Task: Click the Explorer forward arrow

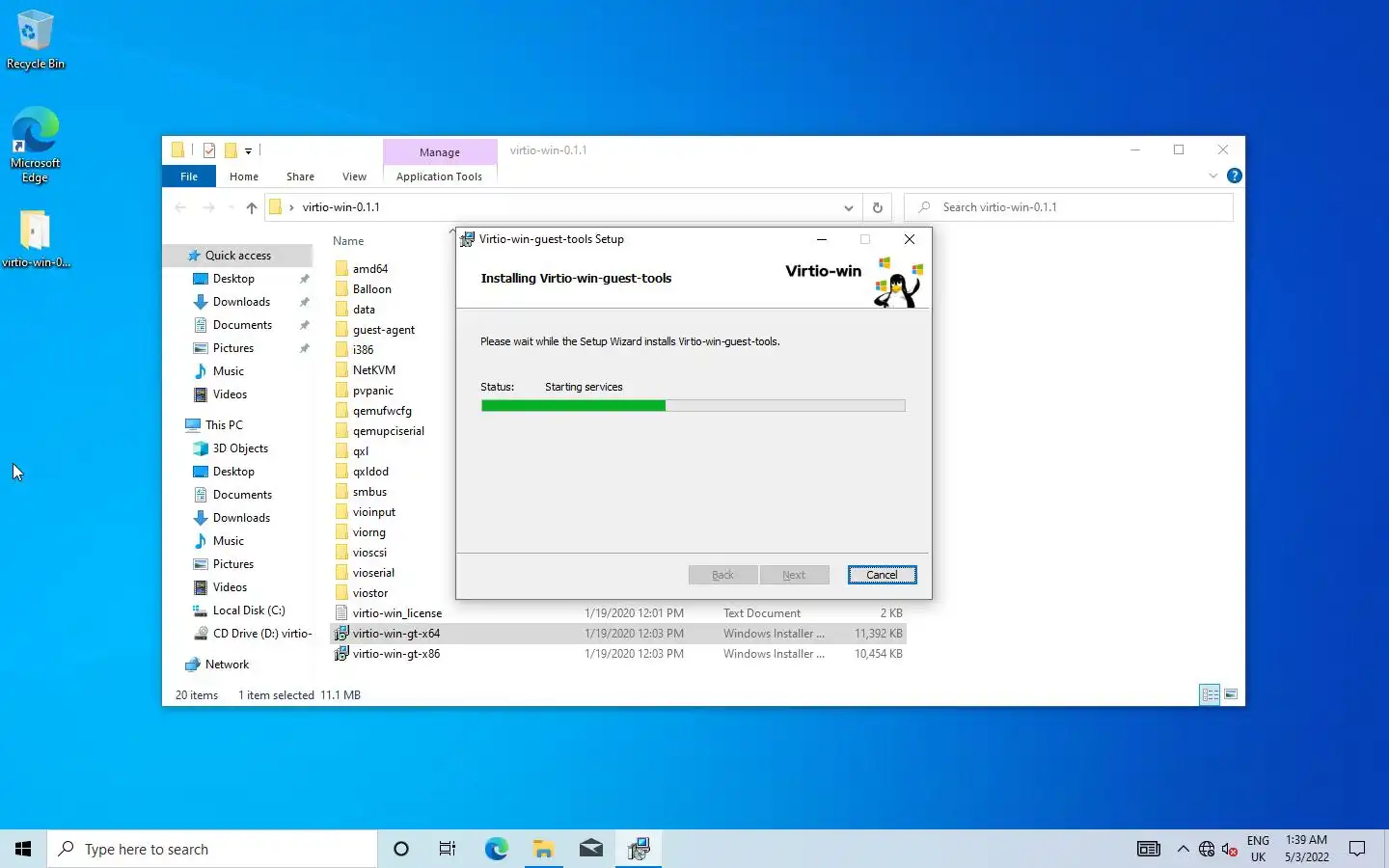Action: 208,207
